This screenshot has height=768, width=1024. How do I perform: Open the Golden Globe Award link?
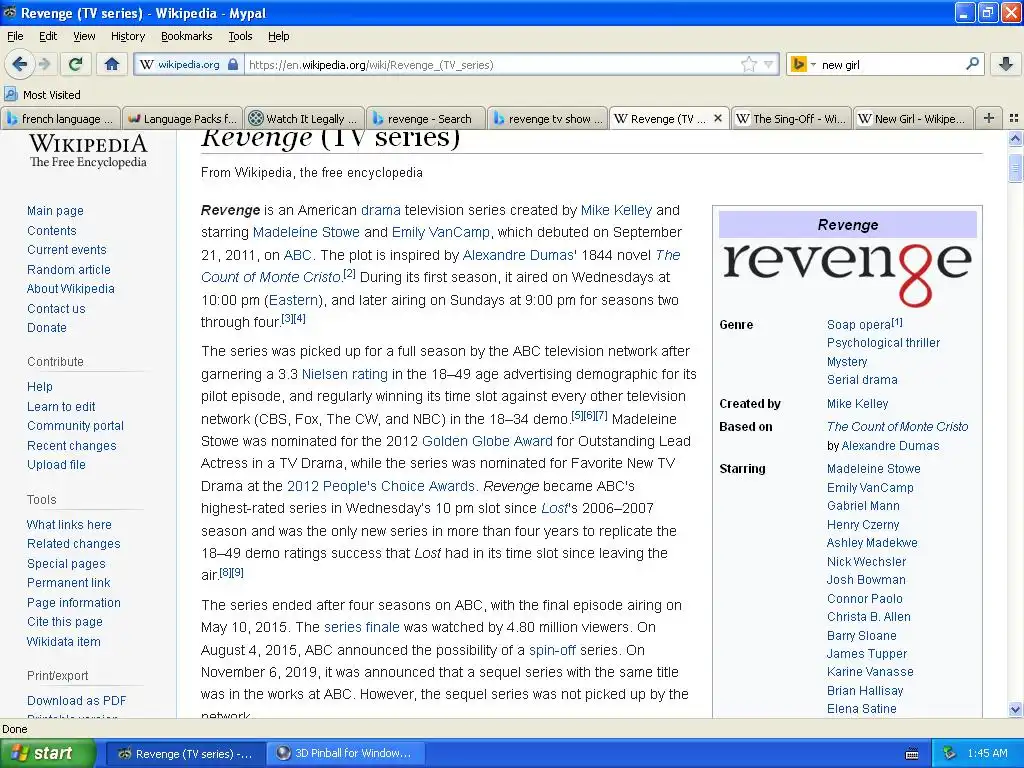click(487, 441)
